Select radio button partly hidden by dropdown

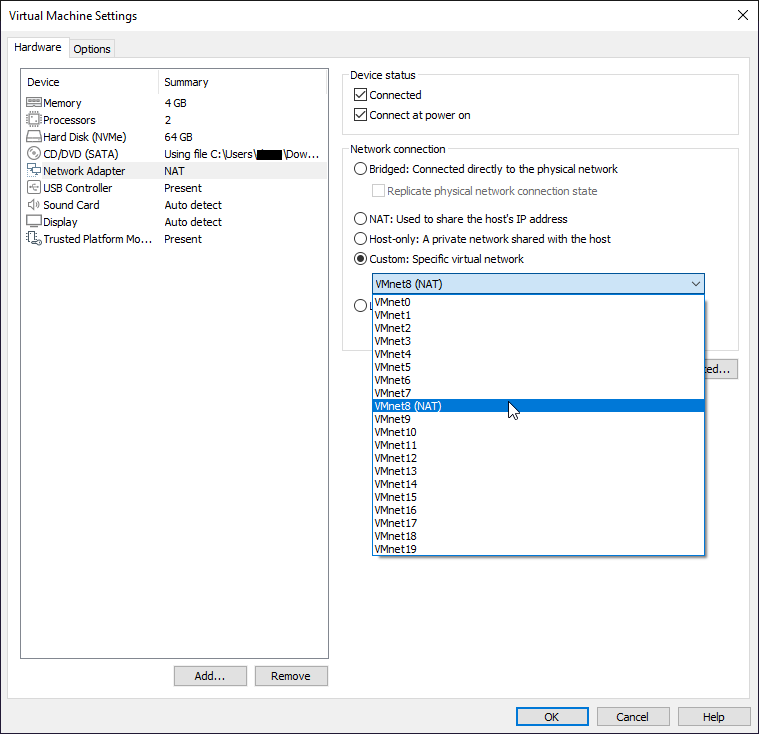(360, 306)
